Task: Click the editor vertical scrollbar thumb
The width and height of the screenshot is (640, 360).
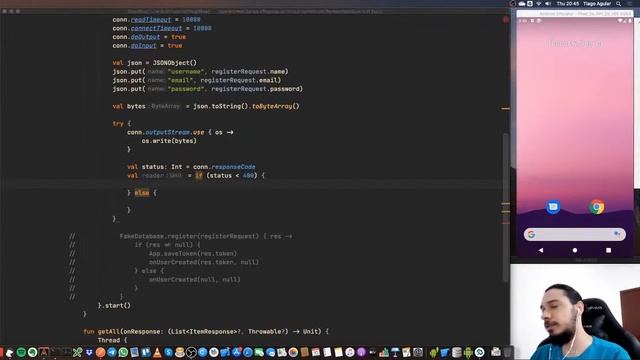Action: point(506,207)
